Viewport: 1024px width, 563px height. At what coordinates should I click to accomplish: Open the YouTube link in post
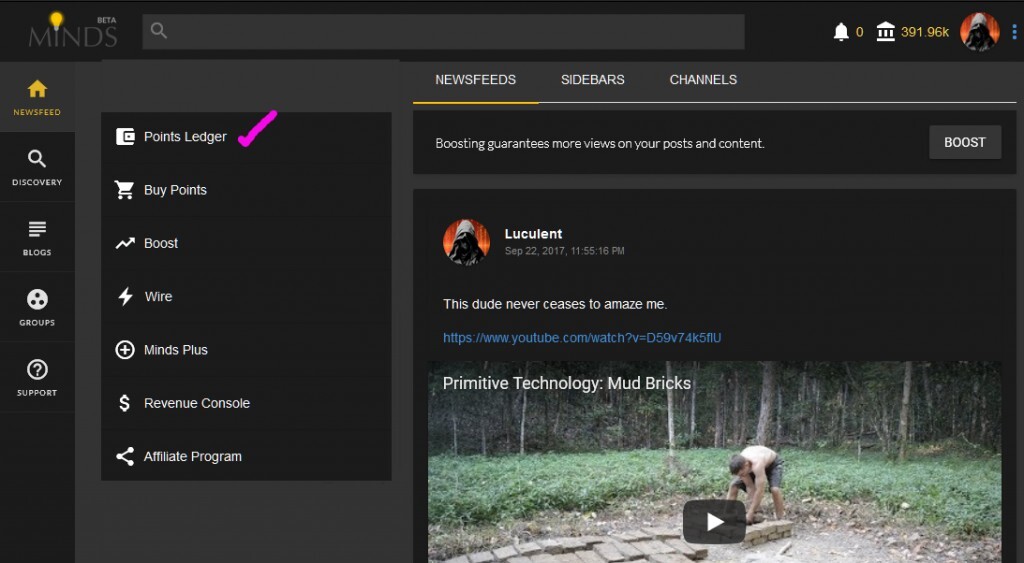pyautogui.click(x=582, y=338)
